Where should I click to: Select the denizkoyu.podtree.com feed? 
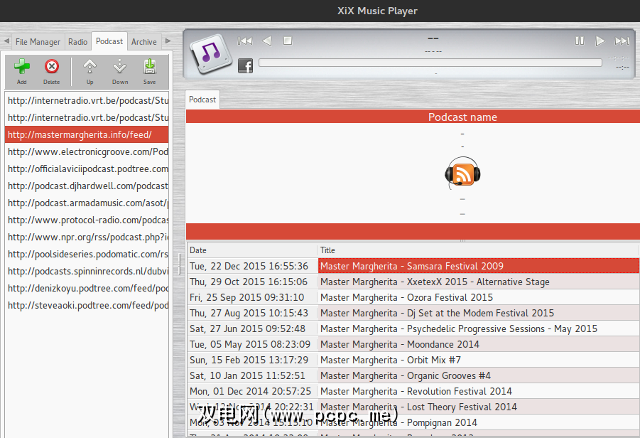pos(87,289)
